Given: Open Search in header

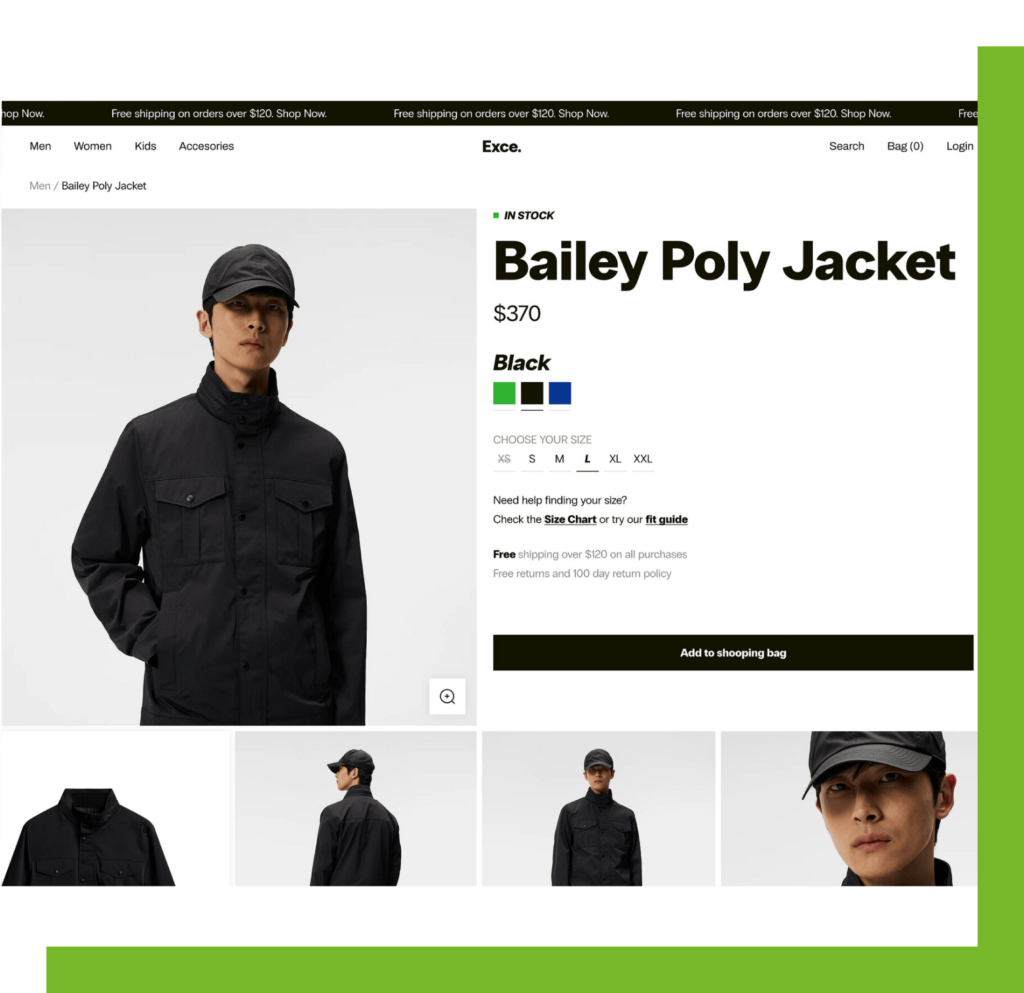Looking at the screenshot, I should (x=846, y=146).
